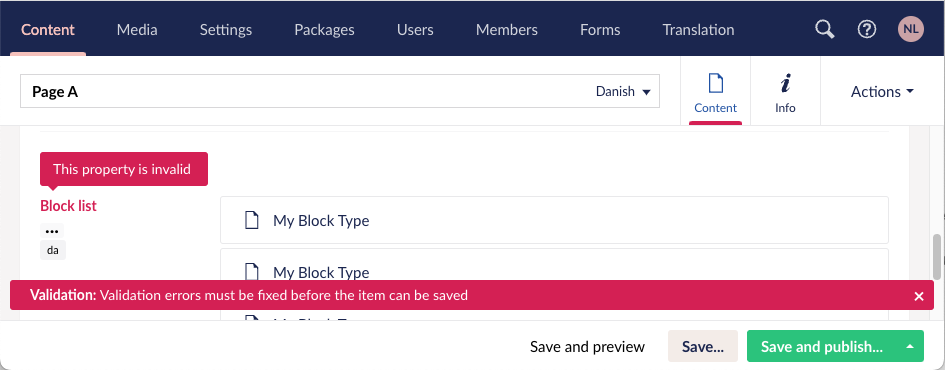Dismiss the validation error notification
Image resolution: width=945 pixels, height=370 pixels.
pos(918,296)
